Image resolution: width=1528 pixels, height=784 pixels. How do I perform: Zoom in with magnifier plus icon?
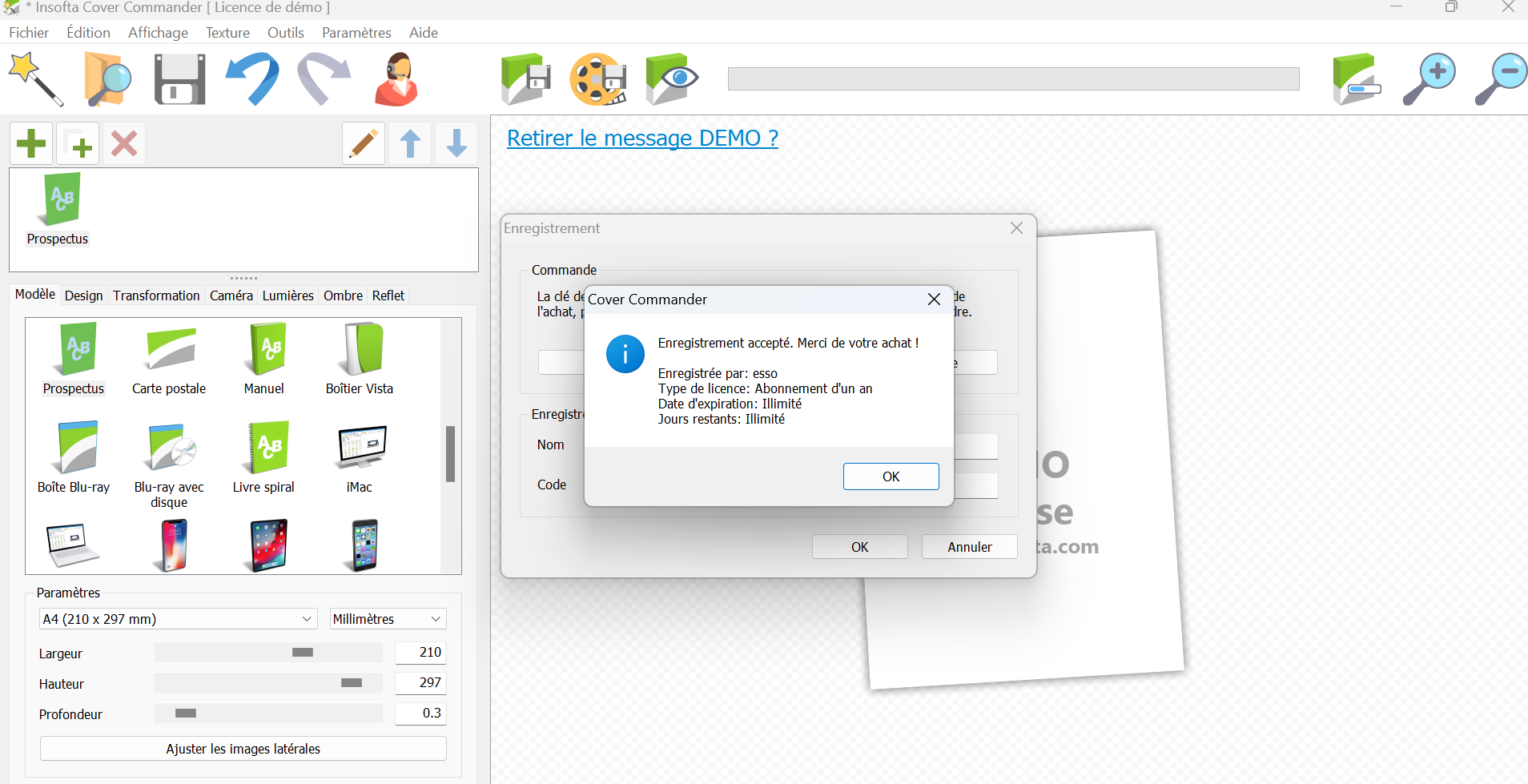coord(1429,78)
